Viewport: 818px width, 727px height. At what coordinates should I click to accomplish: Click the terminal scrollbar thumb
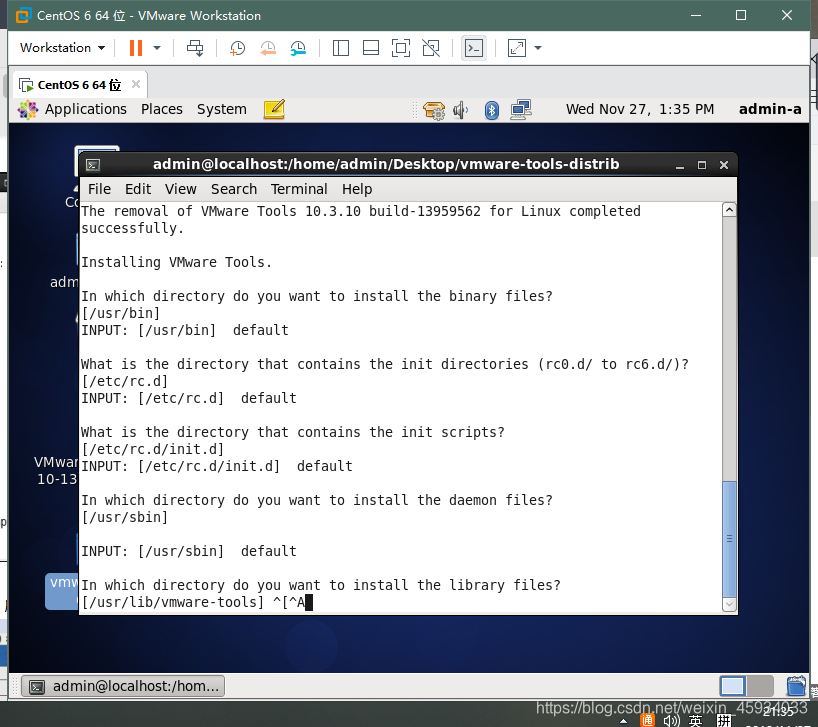coord(729,539)
